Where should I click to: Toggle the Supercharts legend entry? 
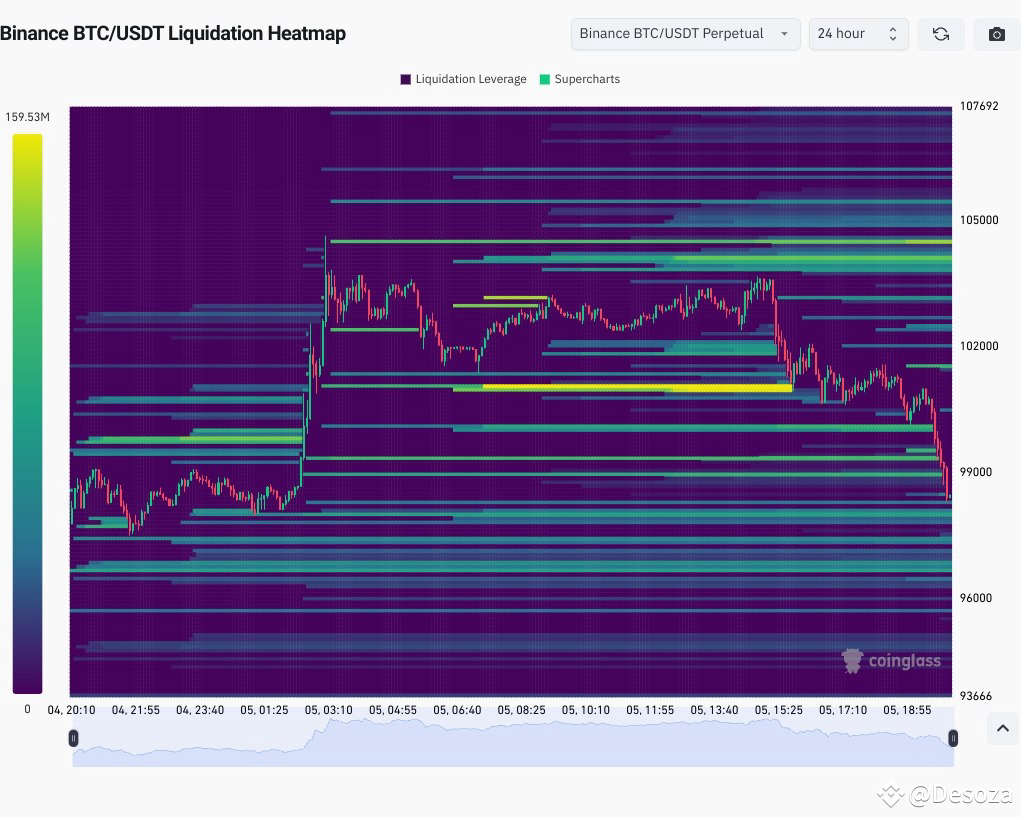[579, 79]
